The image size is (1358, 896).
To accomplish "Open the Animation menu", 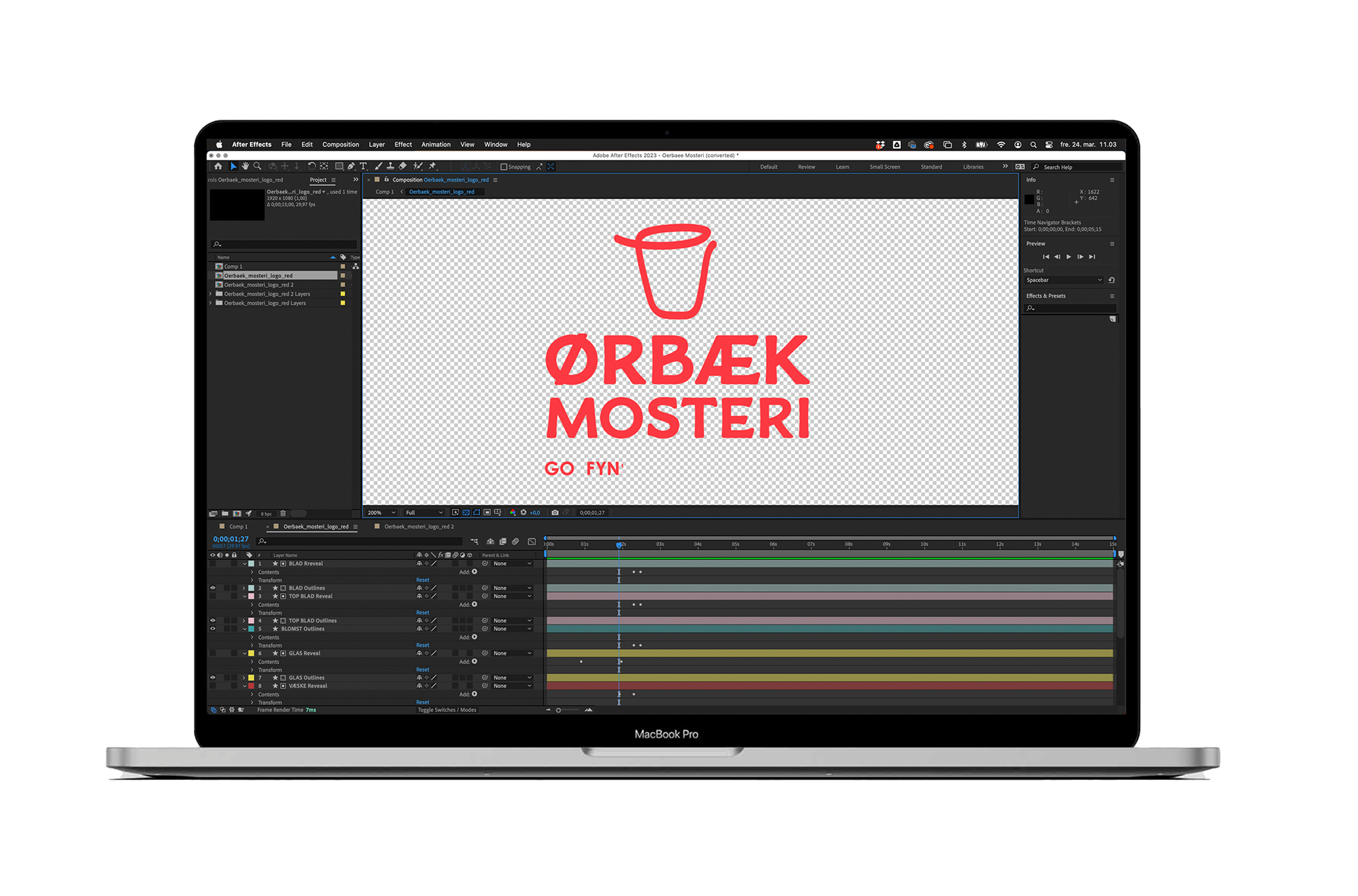I will pyautogui.click(x=436, y=144).
